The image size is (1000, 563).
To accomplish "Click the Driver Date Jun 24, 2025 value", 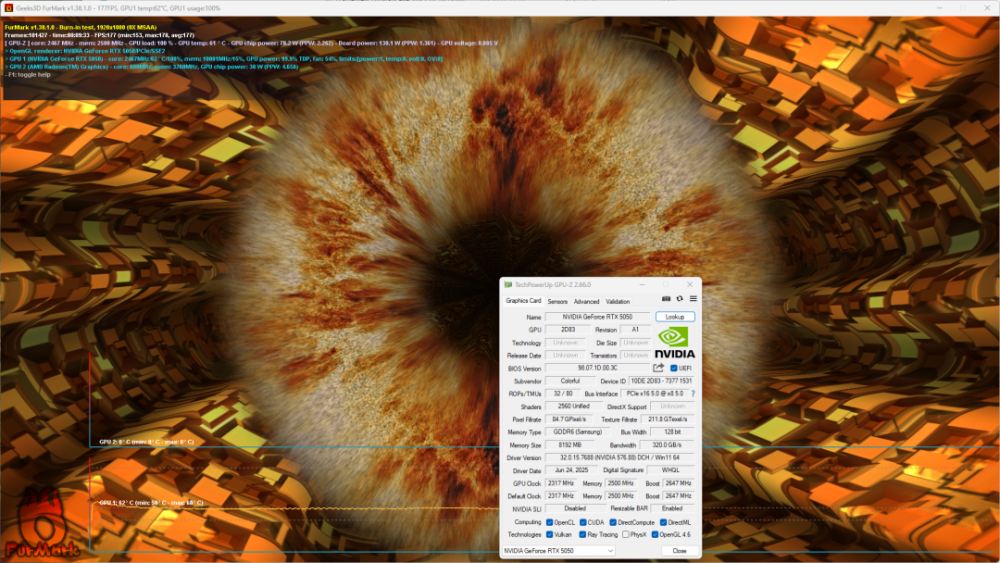I will 571,471.
